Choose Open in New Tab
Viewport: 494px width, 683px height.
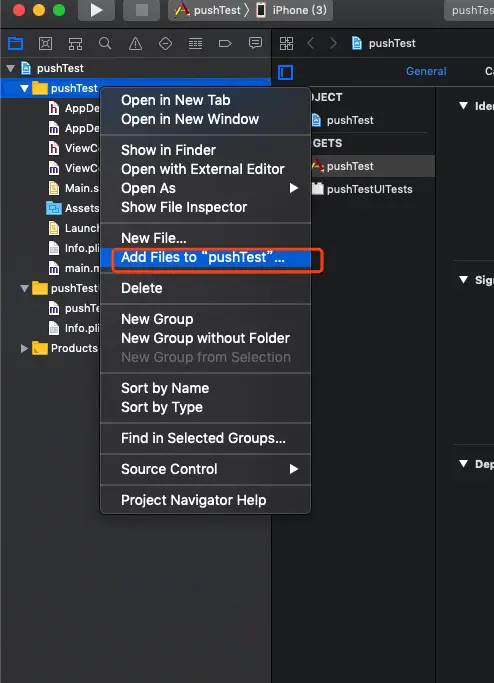205,100
